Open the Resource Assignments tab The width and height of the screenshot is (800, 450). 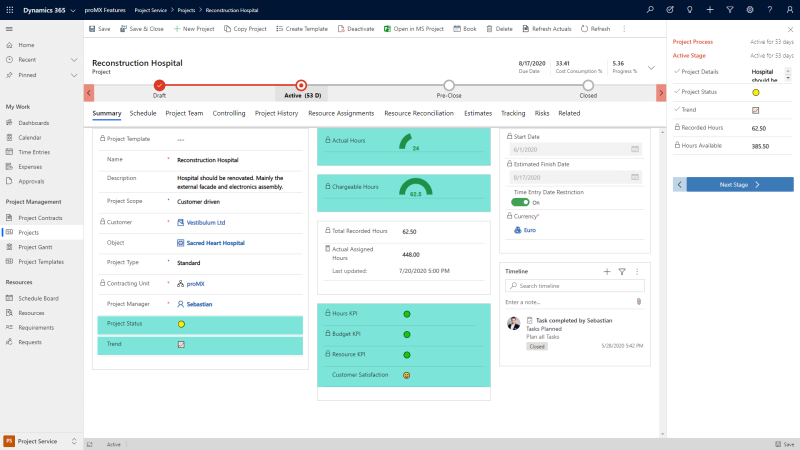point(341,113)
